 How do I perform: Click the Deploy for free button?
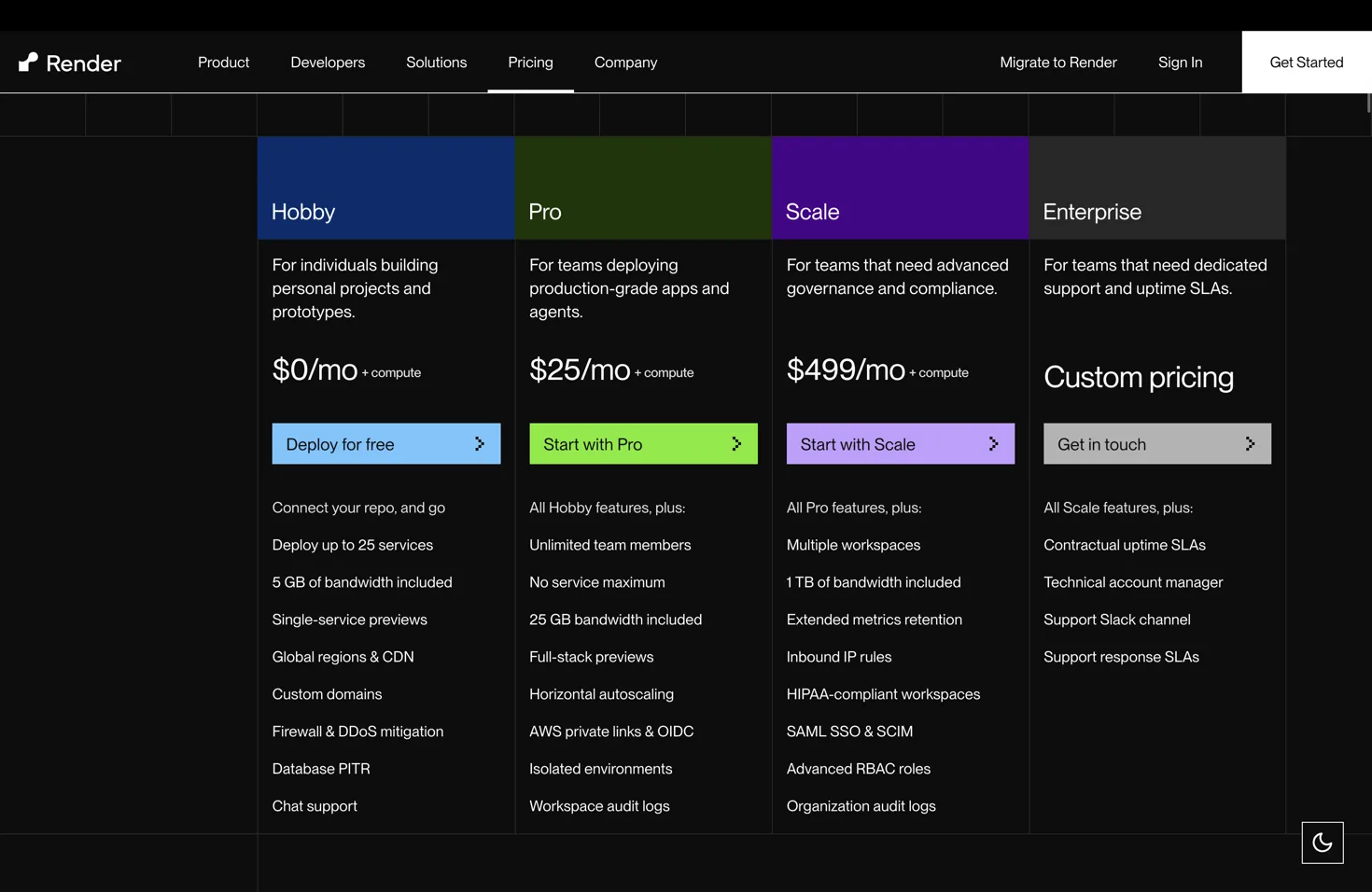click(x=386, y=444)
